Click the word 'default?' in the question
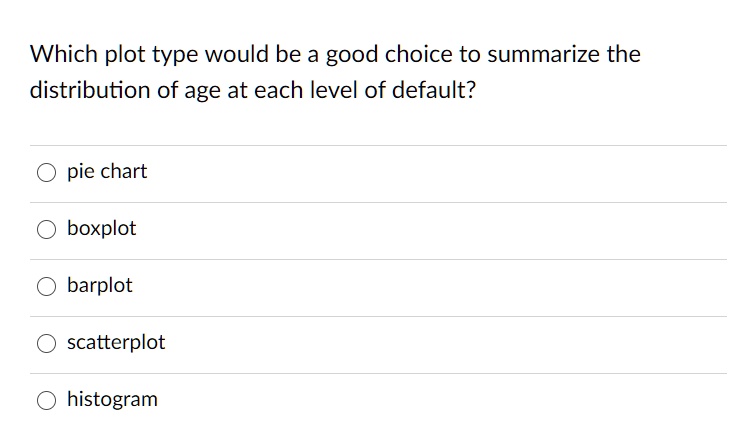Image resolution: width=737 pixels, height=439 pixels. pyautogui.click(x=434, y=89)
